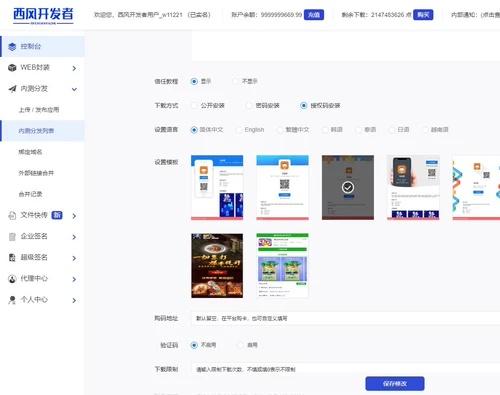Screen dimensions: 500x395
Task: Click the 代理中心 icon in the sidebar
Action: click(12, 279)
